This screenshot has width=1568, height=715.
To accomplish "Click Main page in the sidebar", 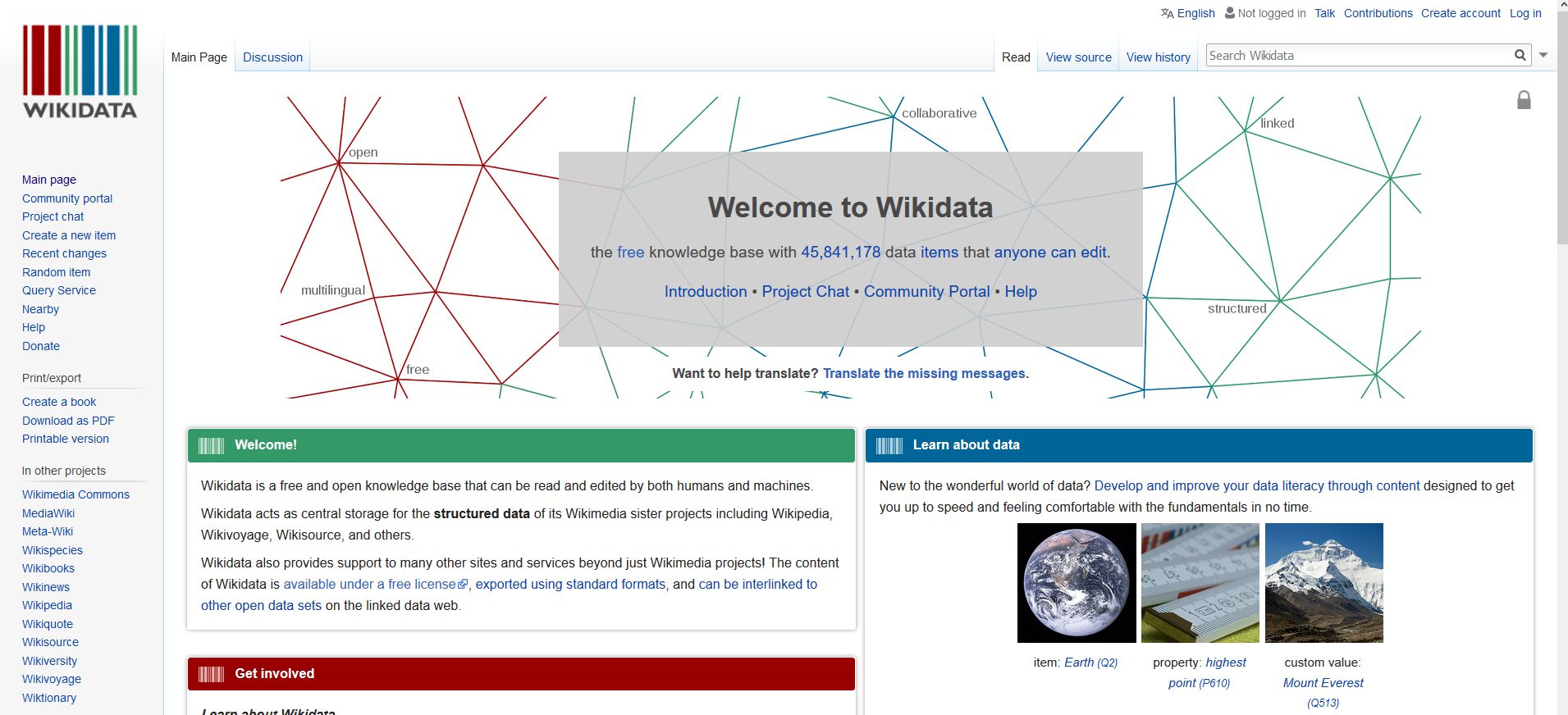I will pos(49,180).
